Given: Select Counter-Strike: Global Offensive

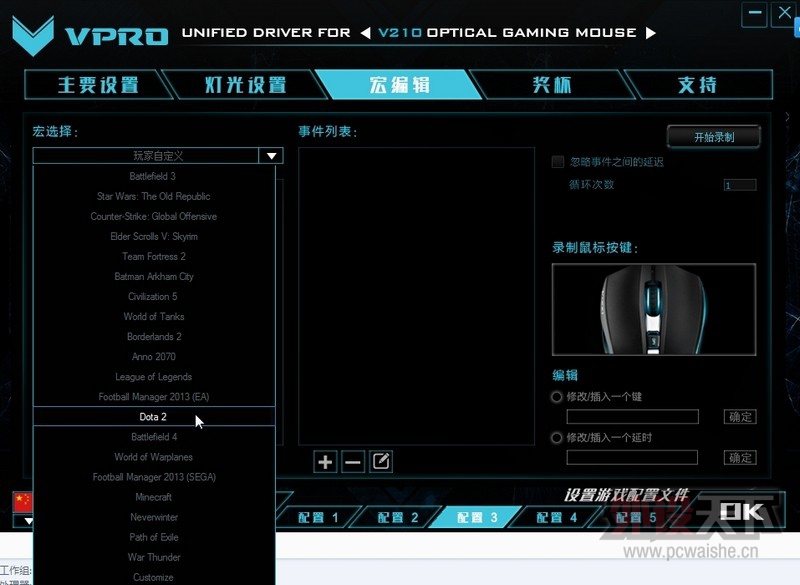Looking at the screenshot, I should pyautogui.click(x=153, y=216).
